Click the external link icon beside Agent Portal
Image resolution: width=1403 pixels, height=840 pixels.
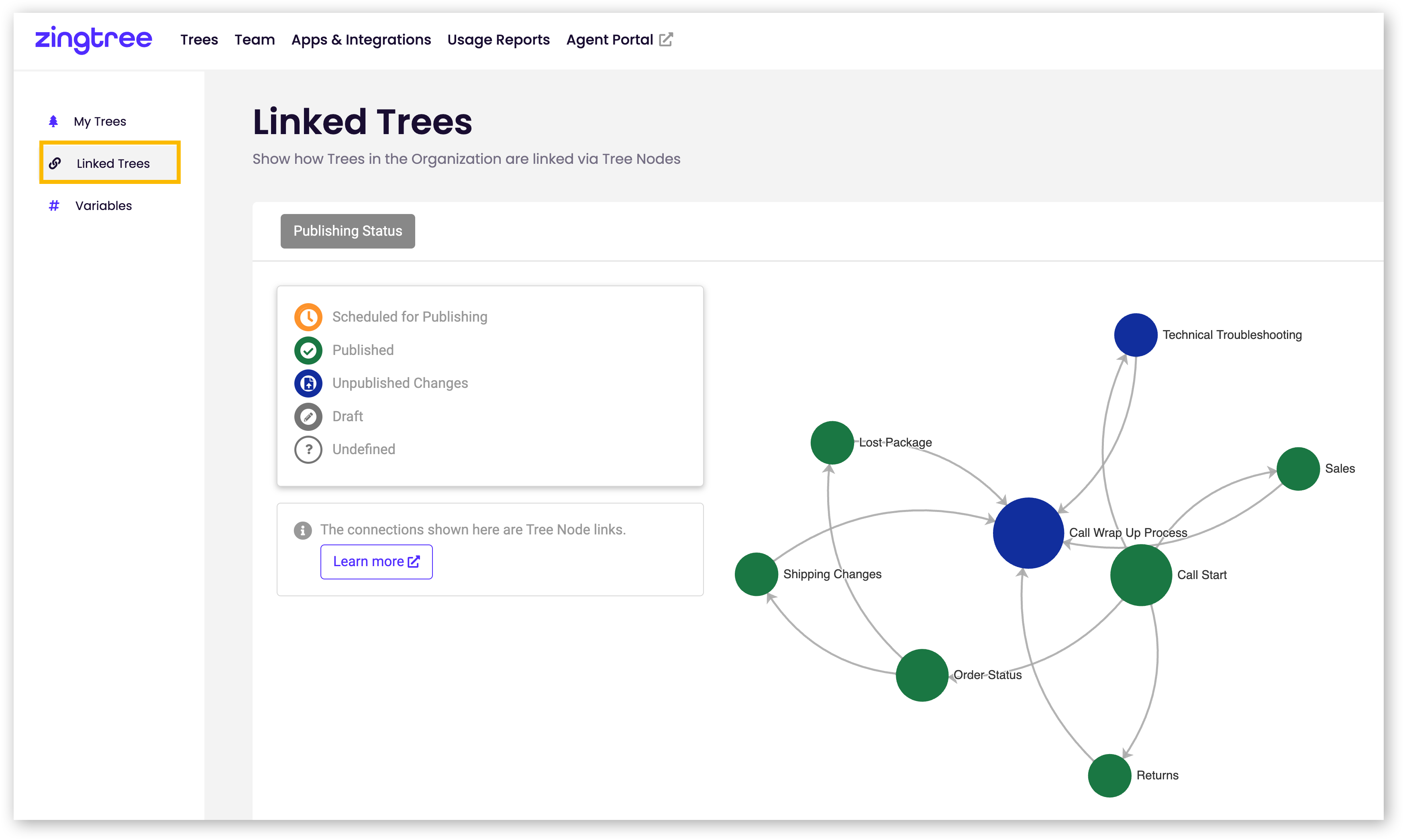pos(667,39)
